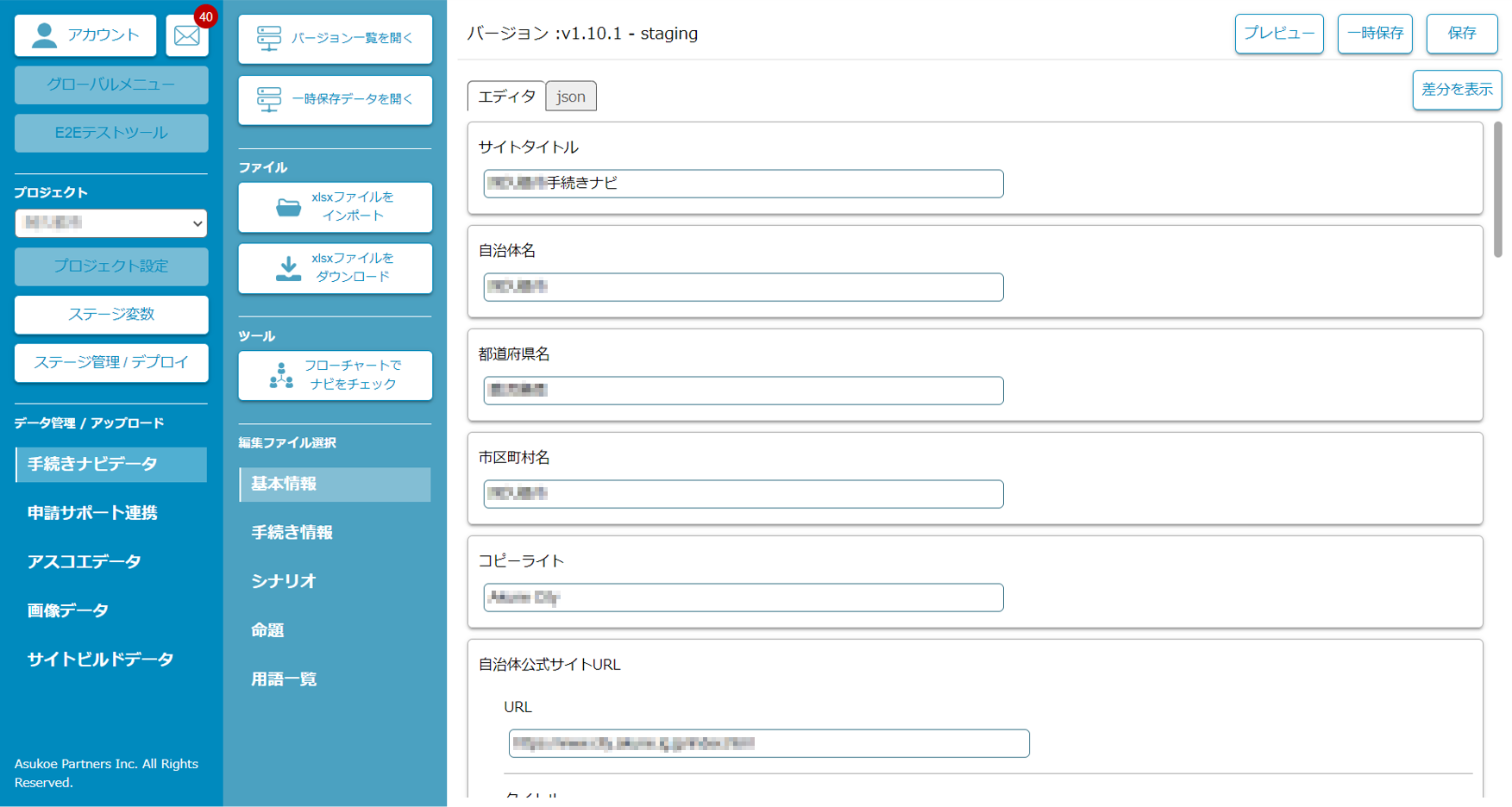Screen dimensions: 1512x807
Task: Click the version list server icon
Action: (269, 38)
